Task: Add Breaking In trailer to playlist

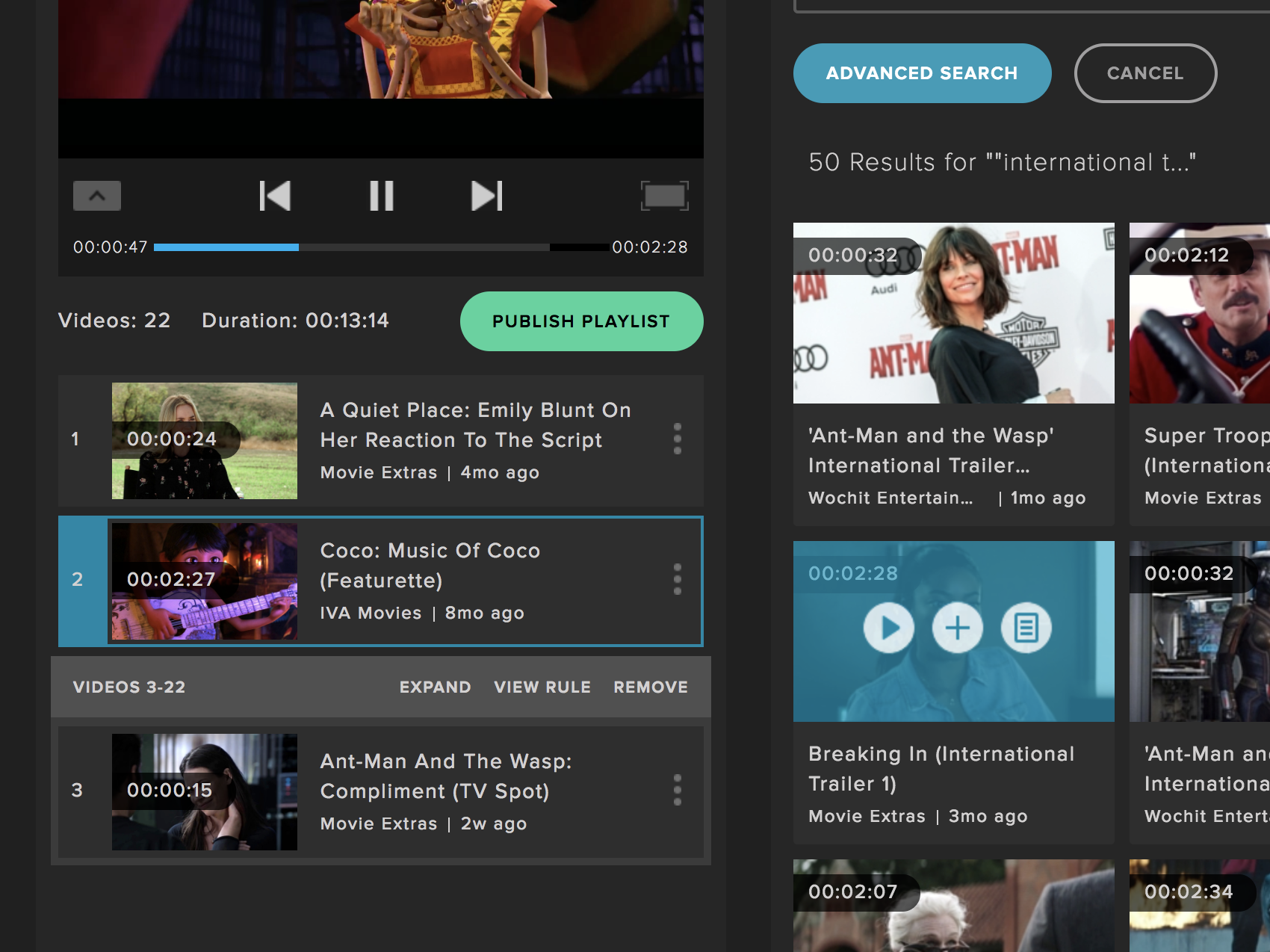Action: 958,628
